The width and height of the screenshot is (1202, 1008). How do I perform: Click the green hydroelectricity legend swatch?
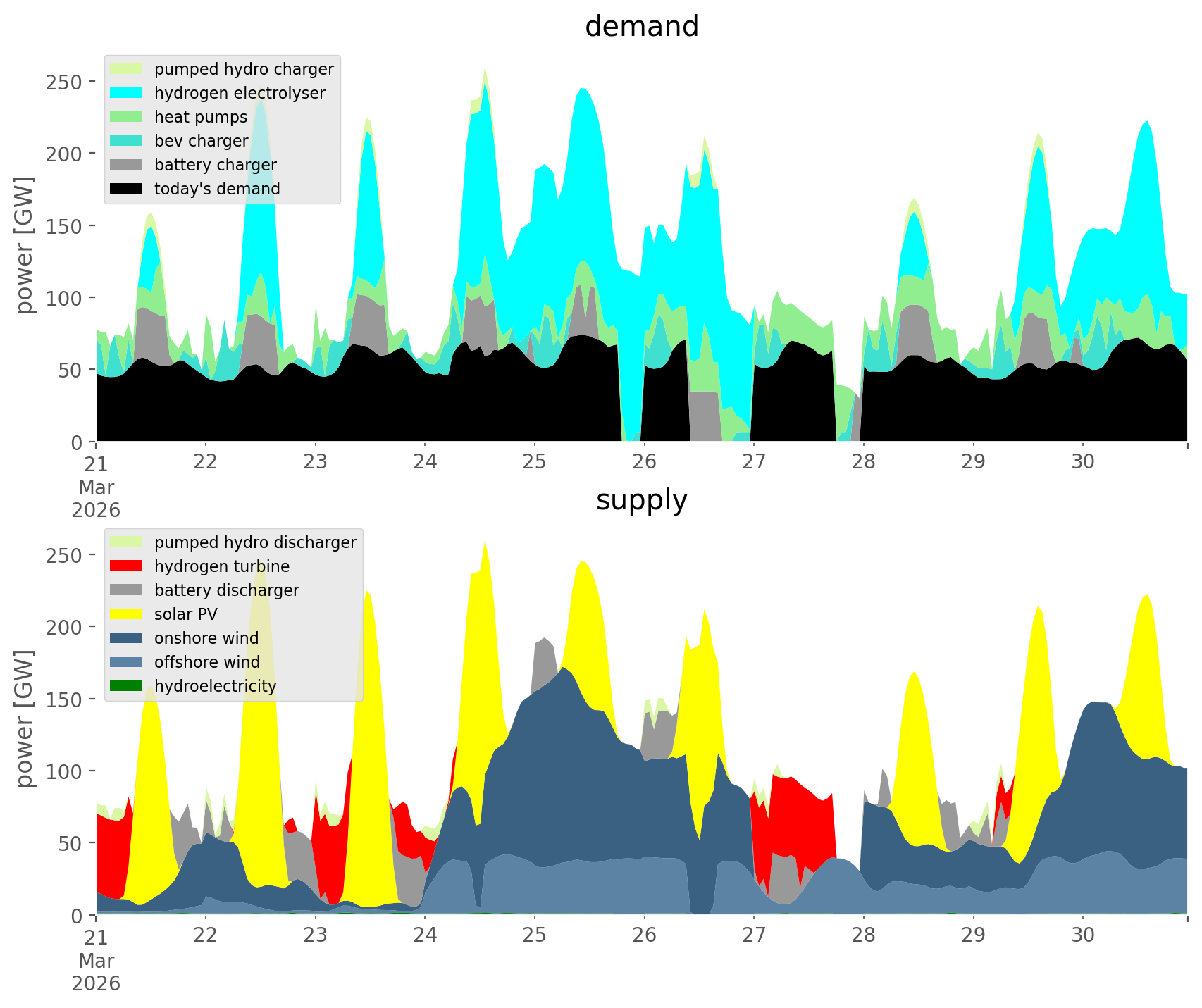coord(126,686)
